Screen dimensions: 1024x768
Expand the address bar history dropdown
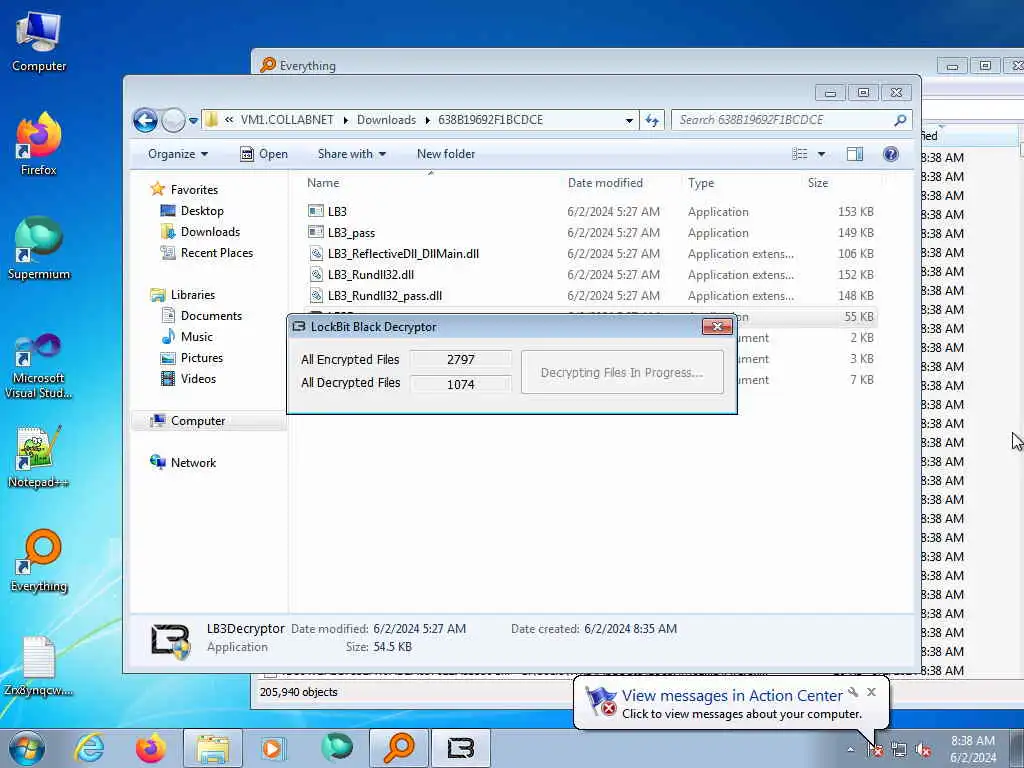pyautogui.click(x=629, y=120)
